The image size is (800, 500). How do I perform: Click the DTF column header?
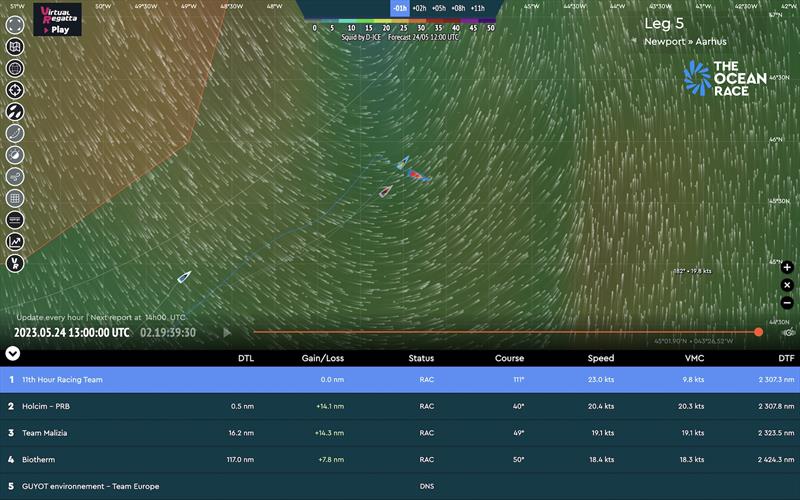click(x=786, y=358)
